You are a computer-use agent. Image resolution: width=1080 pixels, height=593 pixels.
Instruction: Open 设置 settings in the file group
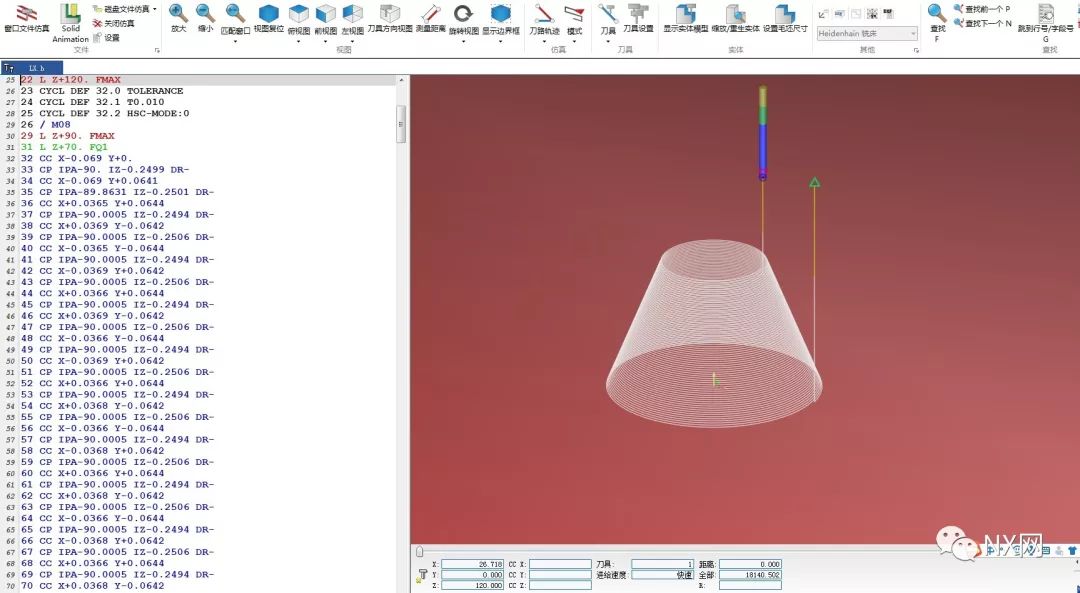coord(107,38)
